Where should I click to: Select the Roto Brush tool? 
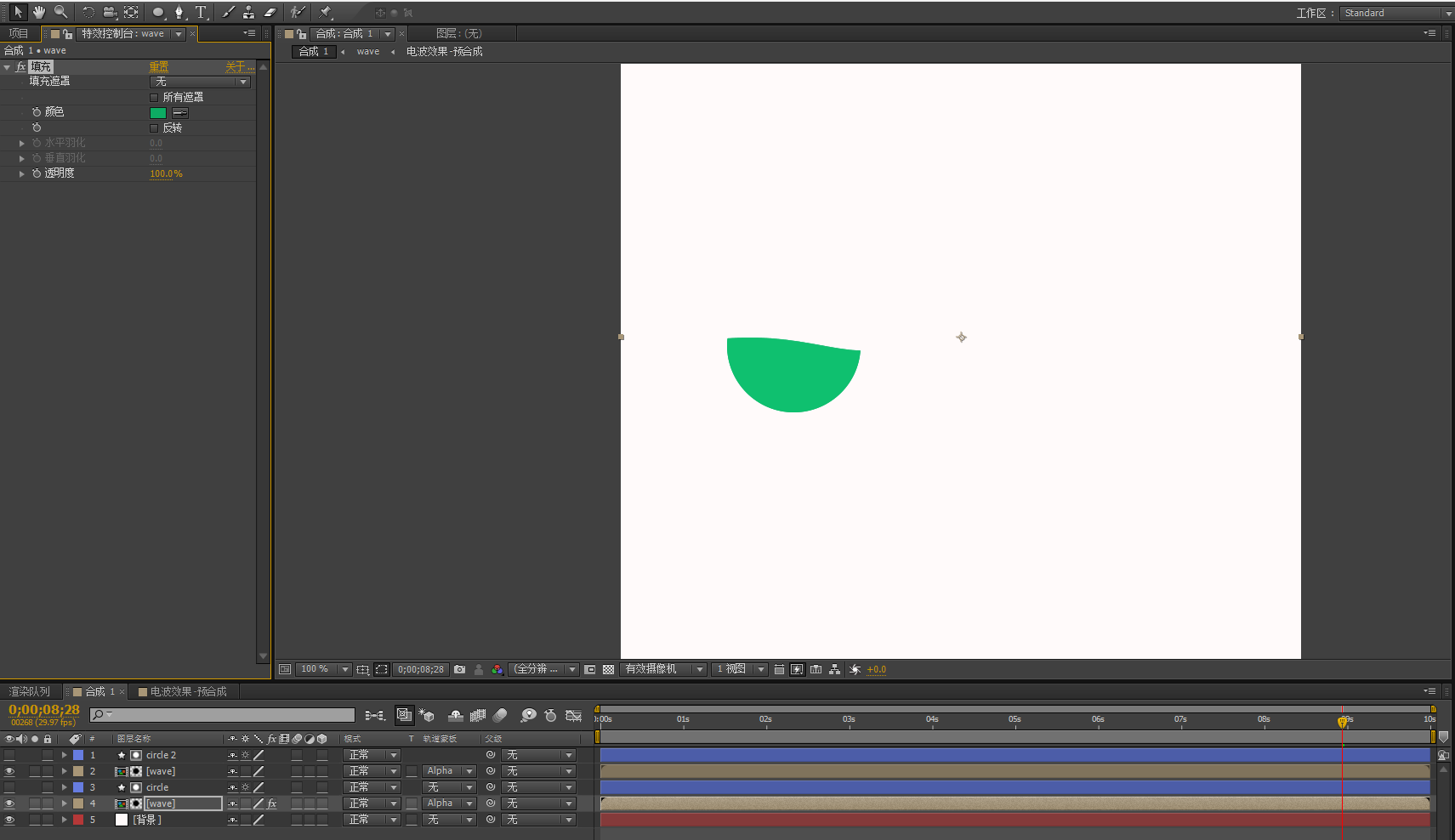point(297,12)
